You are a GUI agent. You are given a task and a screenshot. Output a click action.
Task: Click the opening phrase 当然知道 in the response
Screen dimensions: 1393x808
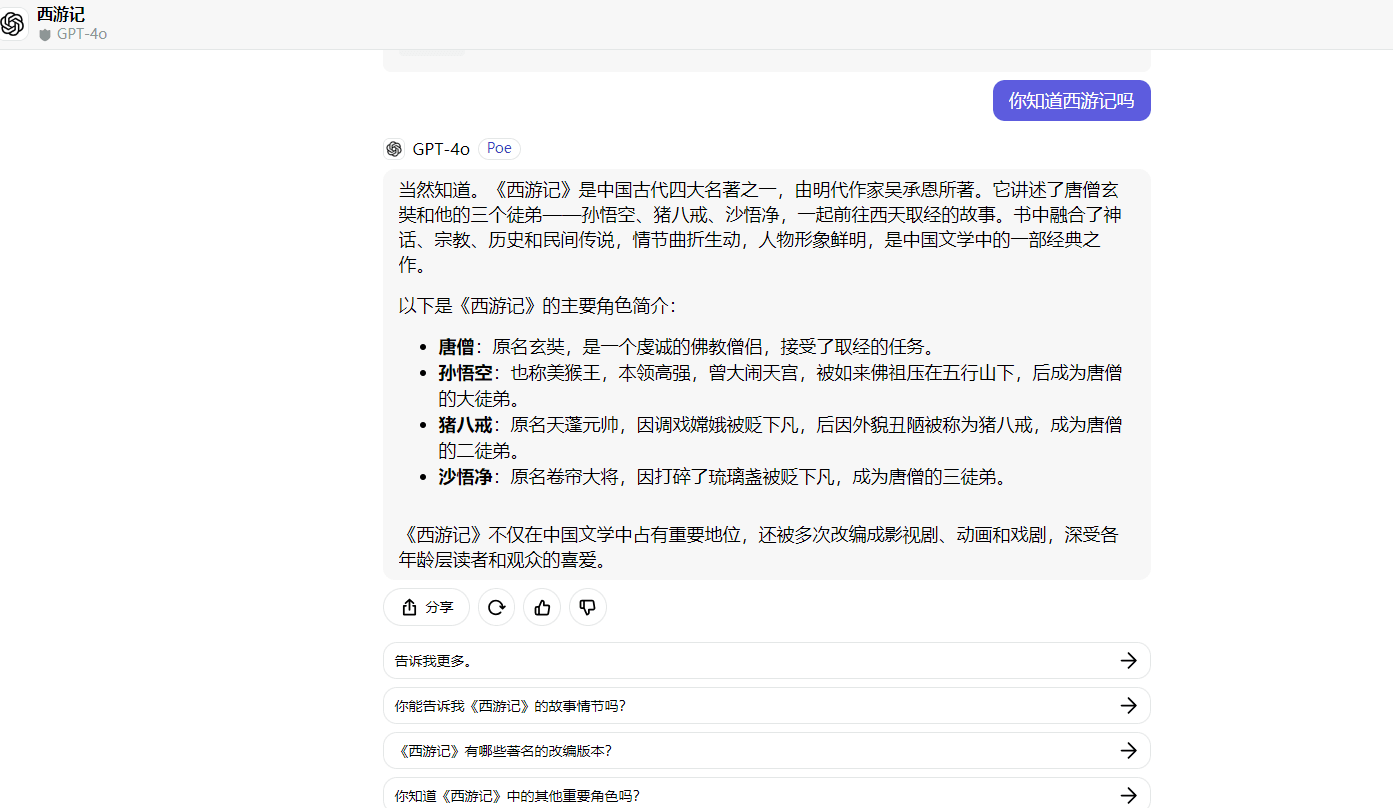coord(435,189)
